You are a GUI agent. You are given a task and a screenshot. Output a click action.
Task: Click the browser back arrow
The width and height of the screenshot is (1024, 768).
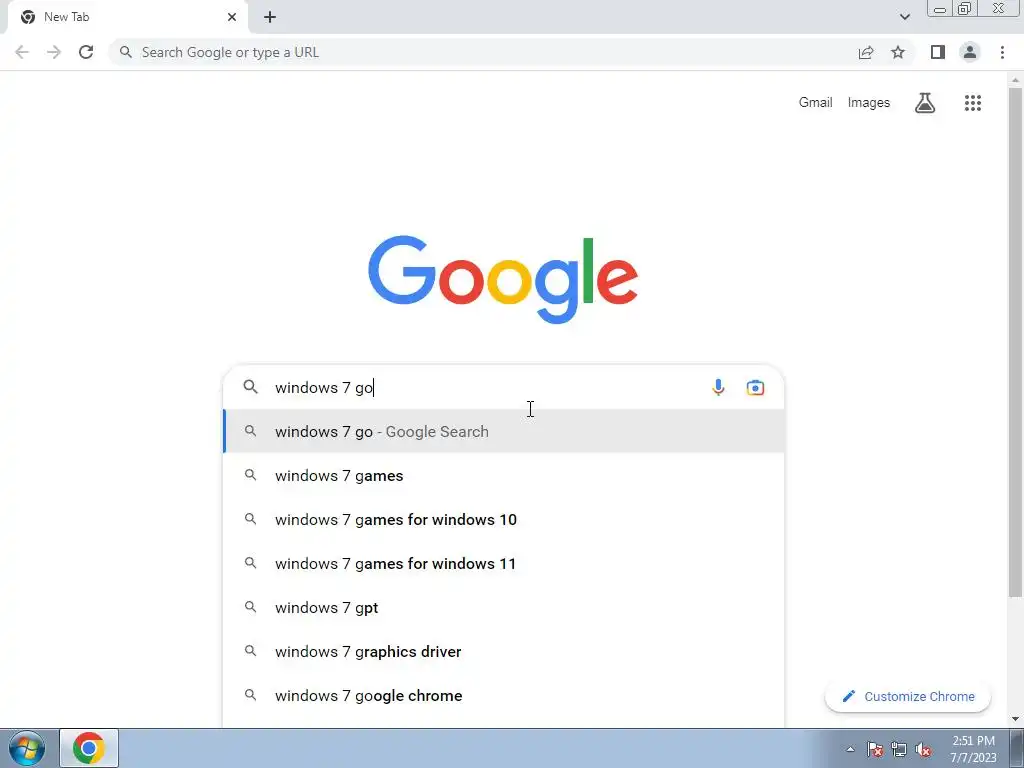pos(22,52)
